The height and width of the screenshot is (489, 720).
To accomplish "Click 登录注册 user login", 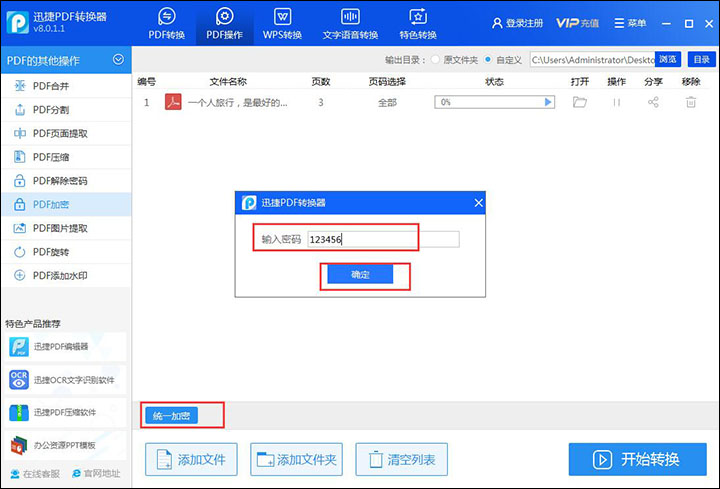I will coord(517,23).
